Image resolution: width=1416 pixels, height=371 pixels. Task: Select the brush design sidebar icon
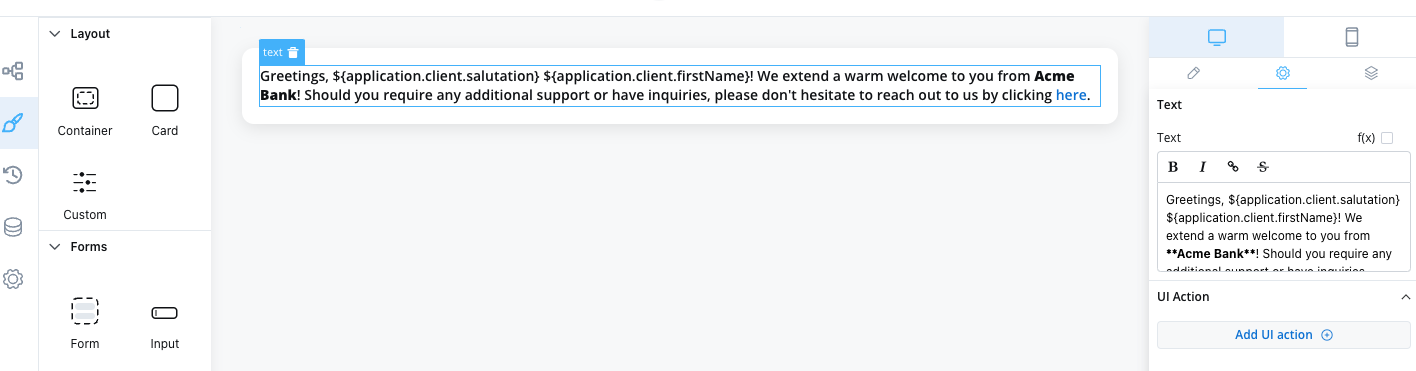pos(13,123)
